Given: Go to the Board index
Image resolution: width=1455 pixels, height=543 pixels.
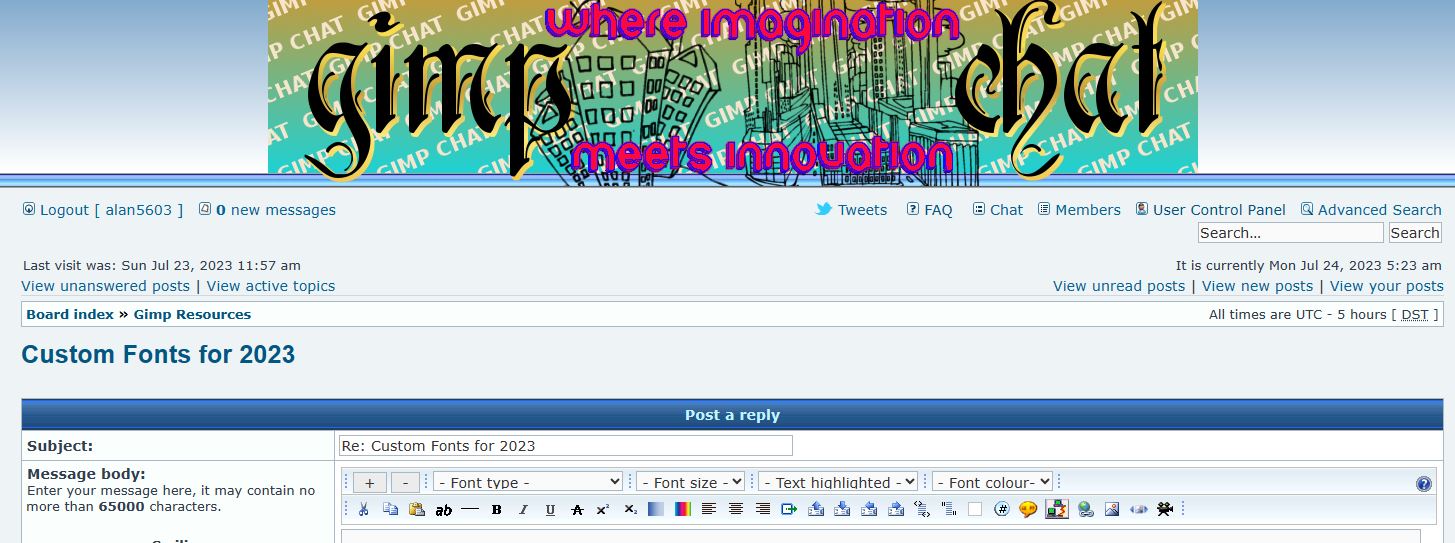Looking at the screenshot, I should (70, 314).
